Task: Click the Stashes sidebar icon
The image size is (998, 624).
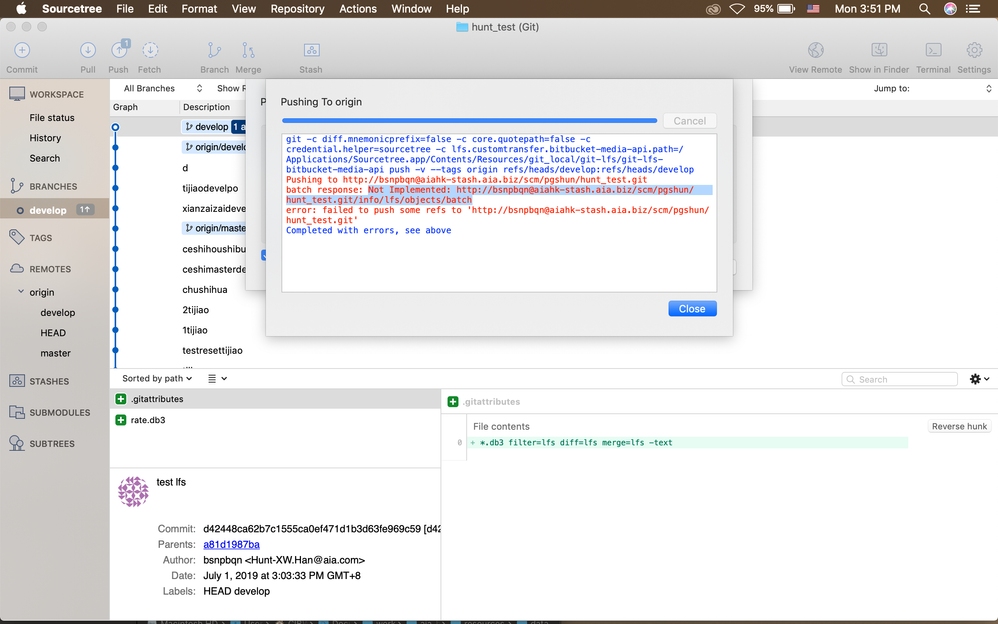Action: point(17,381)
